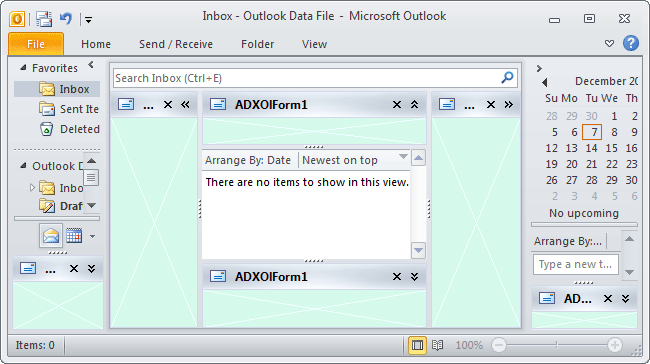The image size is (650, 364).
Task: Collapse the Outlook Data File tree
Action: [x=24, y=165]
